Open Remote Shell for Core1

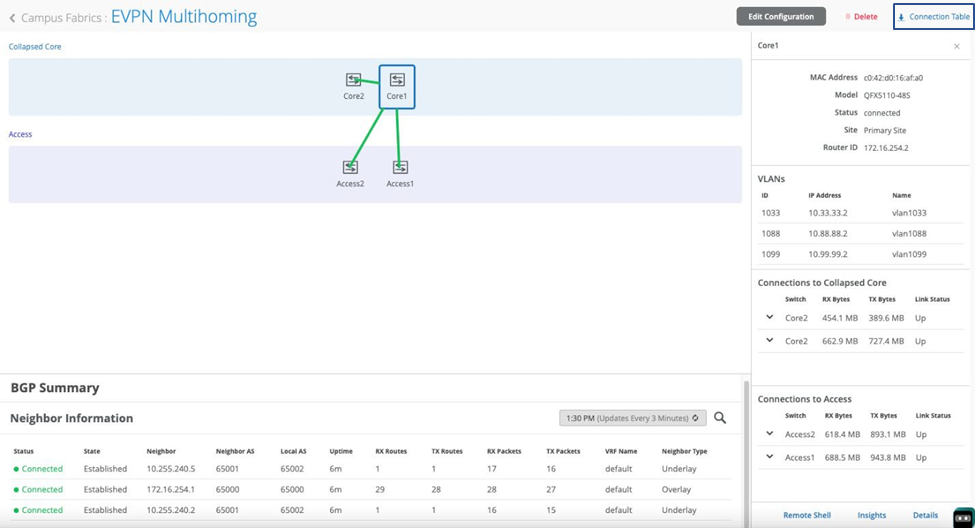coord(806,515)
